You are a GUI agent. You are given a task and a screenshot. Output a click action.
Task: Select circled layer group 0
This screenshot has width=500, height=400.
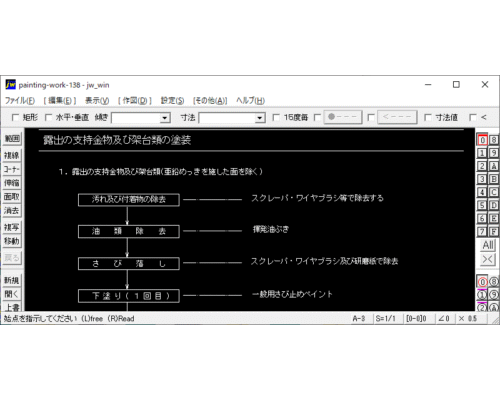pyautogui.click(x=482, y=282)
